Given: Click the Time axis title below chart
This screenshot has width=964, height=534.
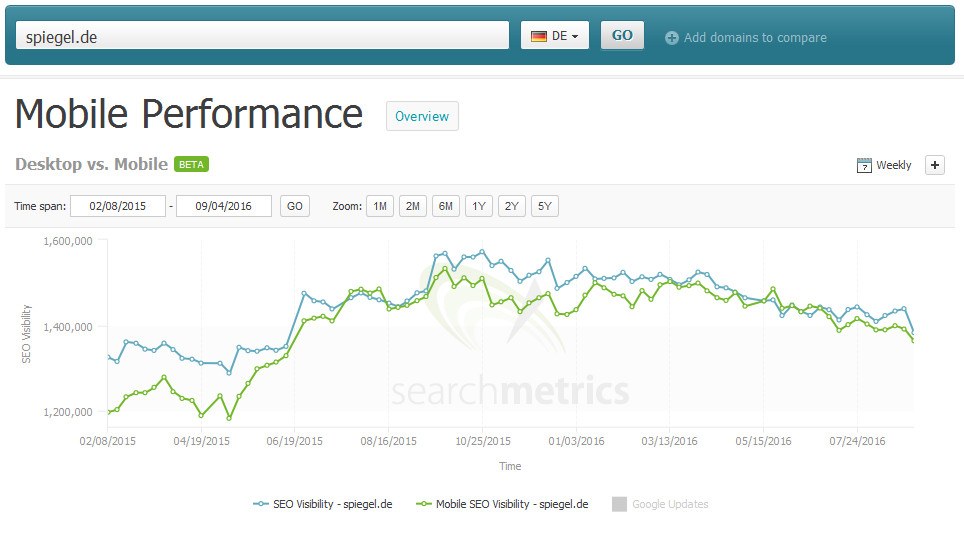Looking at the screenshot, I should pos(510,466).
